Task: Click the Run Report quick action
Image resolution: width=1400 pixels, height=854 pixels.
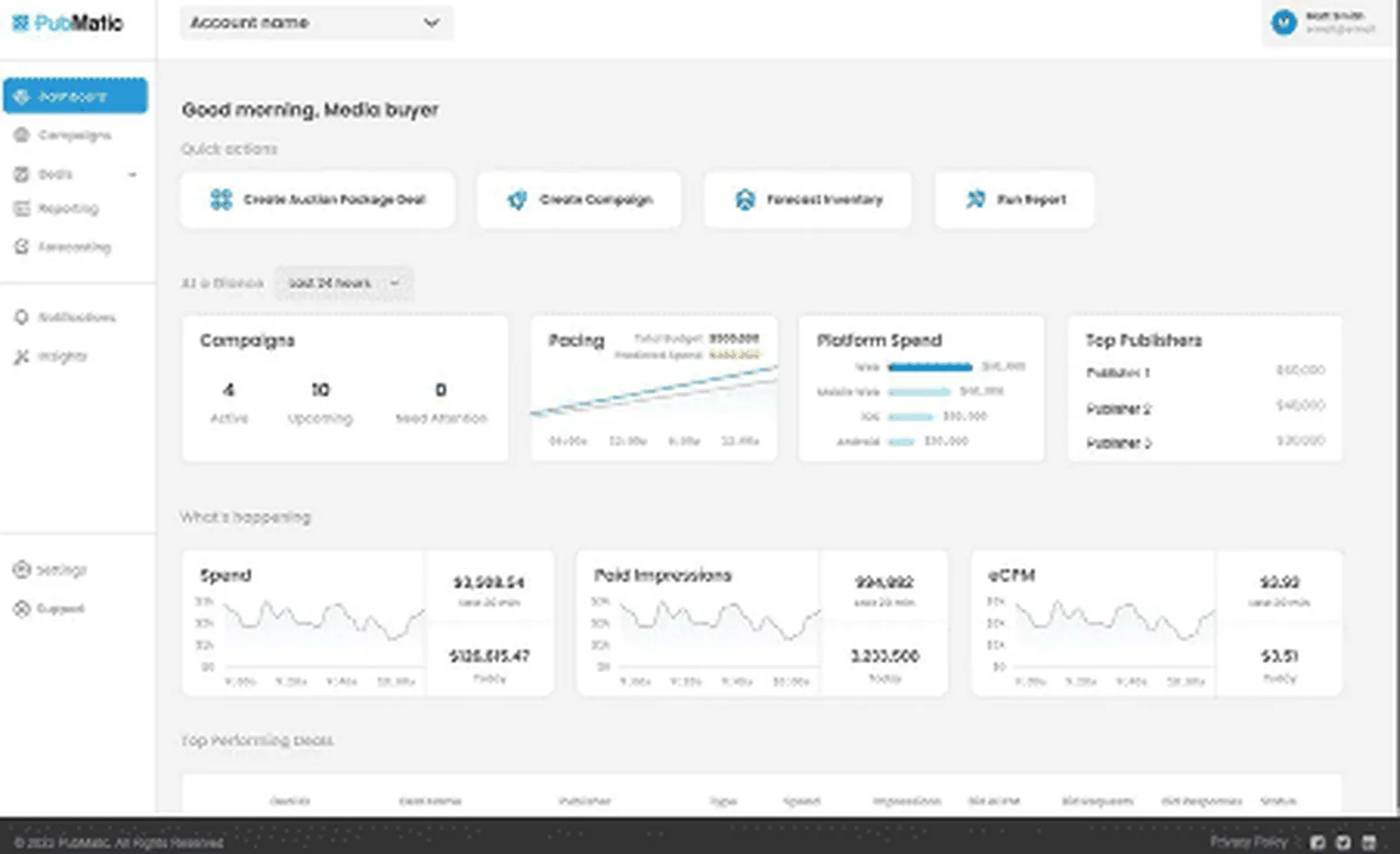Action: (x=1014, y=199)
